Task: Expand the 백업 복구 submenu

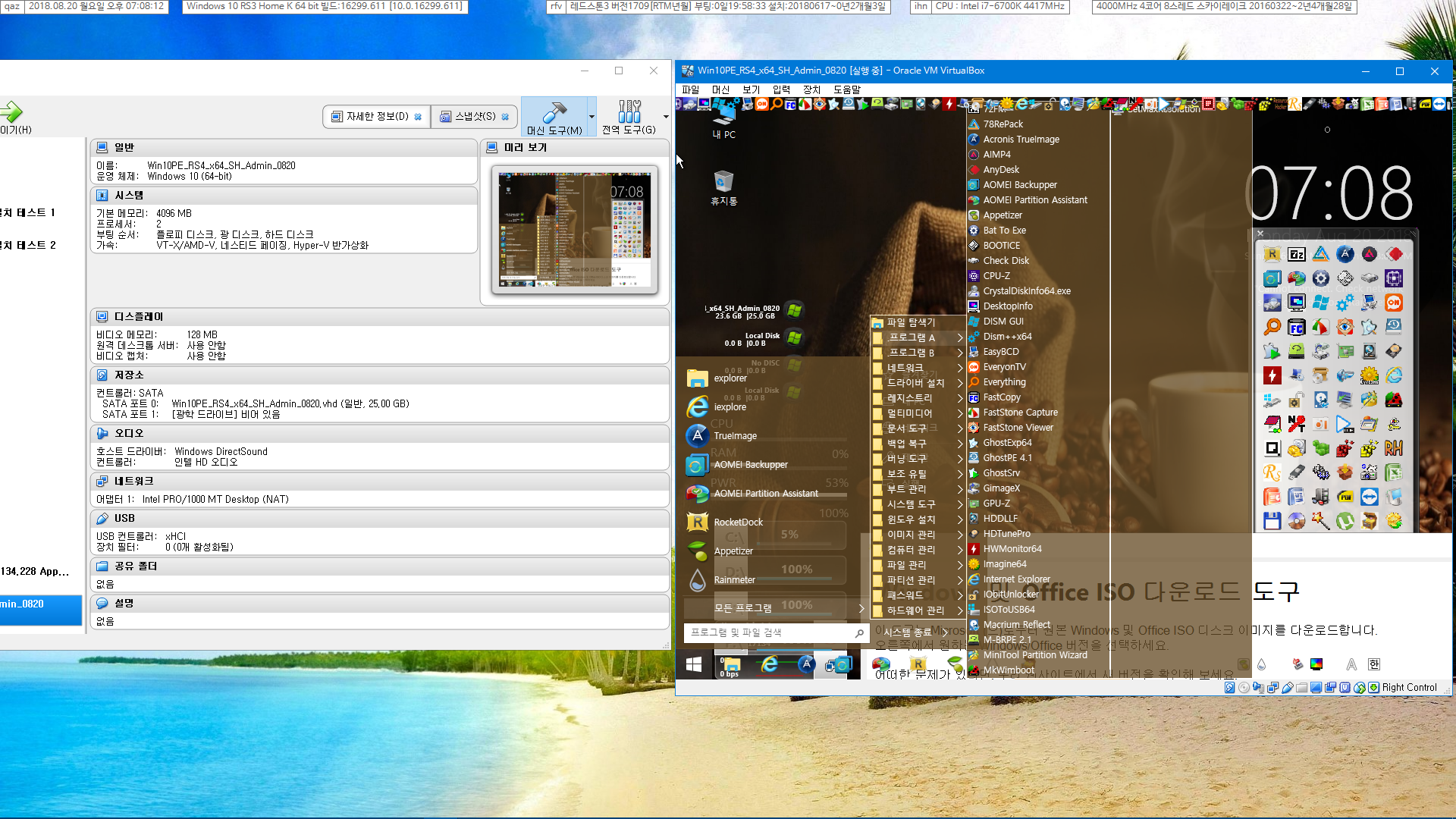Action: [918, 444]
